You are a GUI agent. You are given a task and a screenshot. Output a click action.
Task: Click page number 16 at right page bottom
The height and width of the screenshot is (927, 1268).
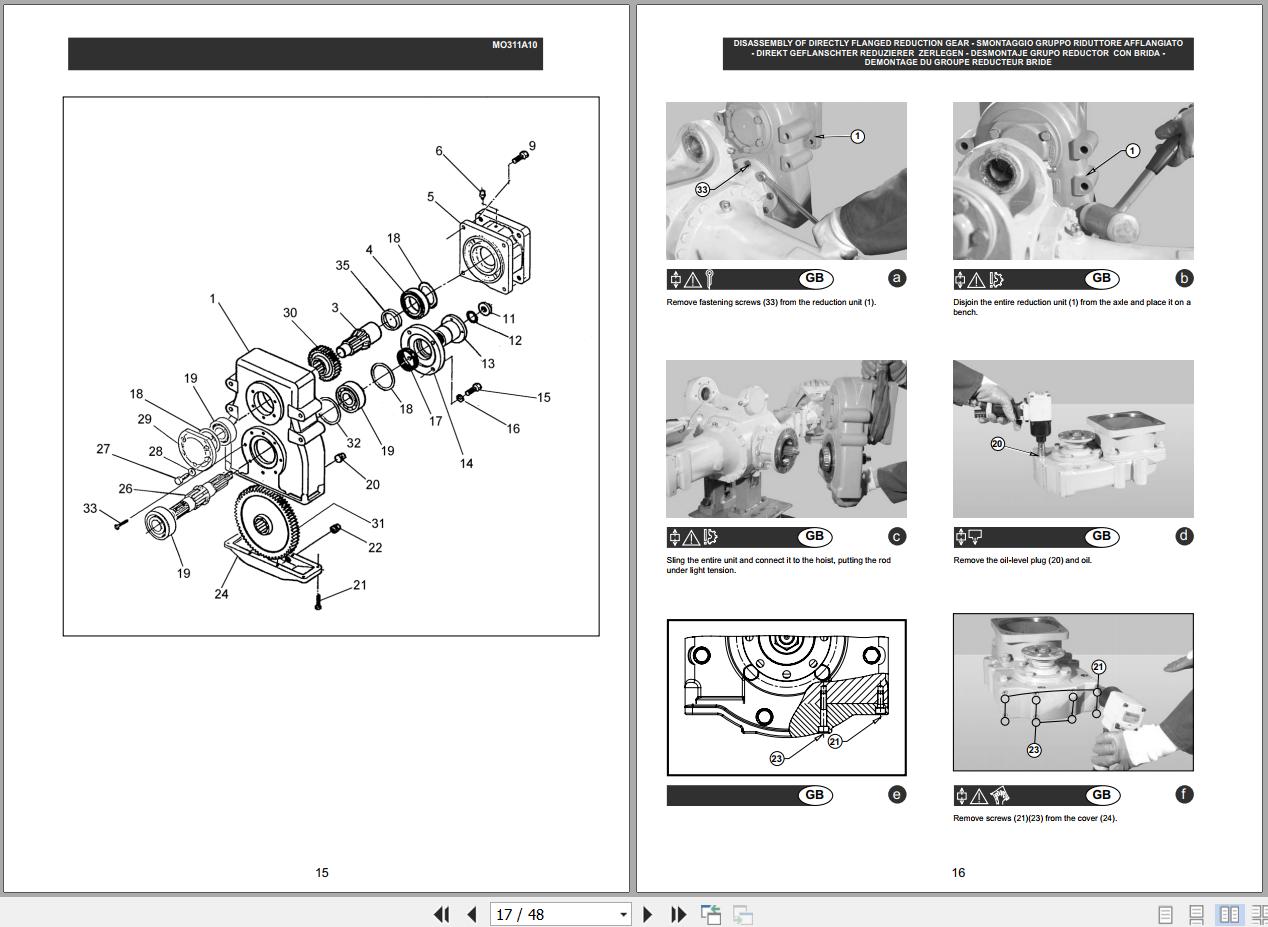(958, 873)
